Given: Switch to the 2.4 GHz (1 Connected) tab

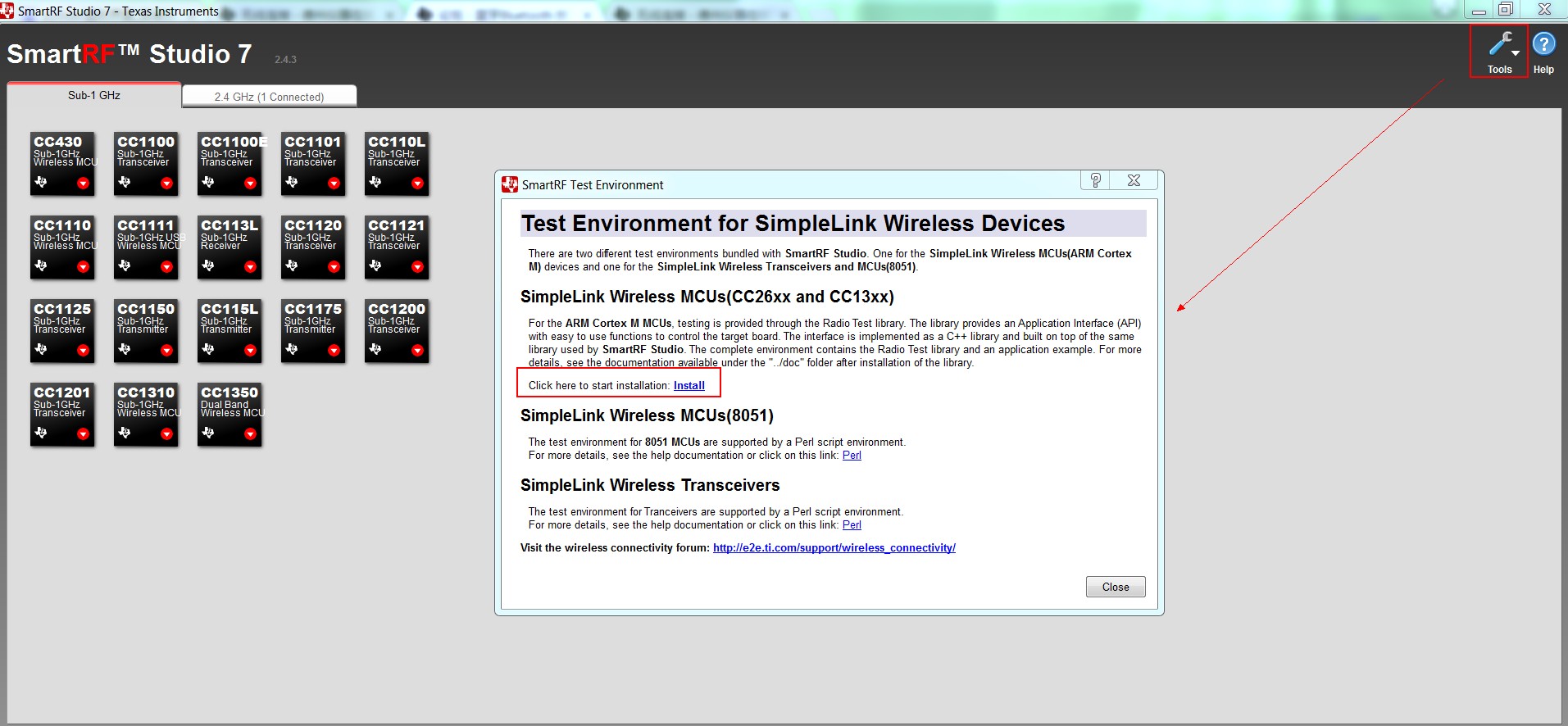Looking at the screenshot, I should point(269,97).
